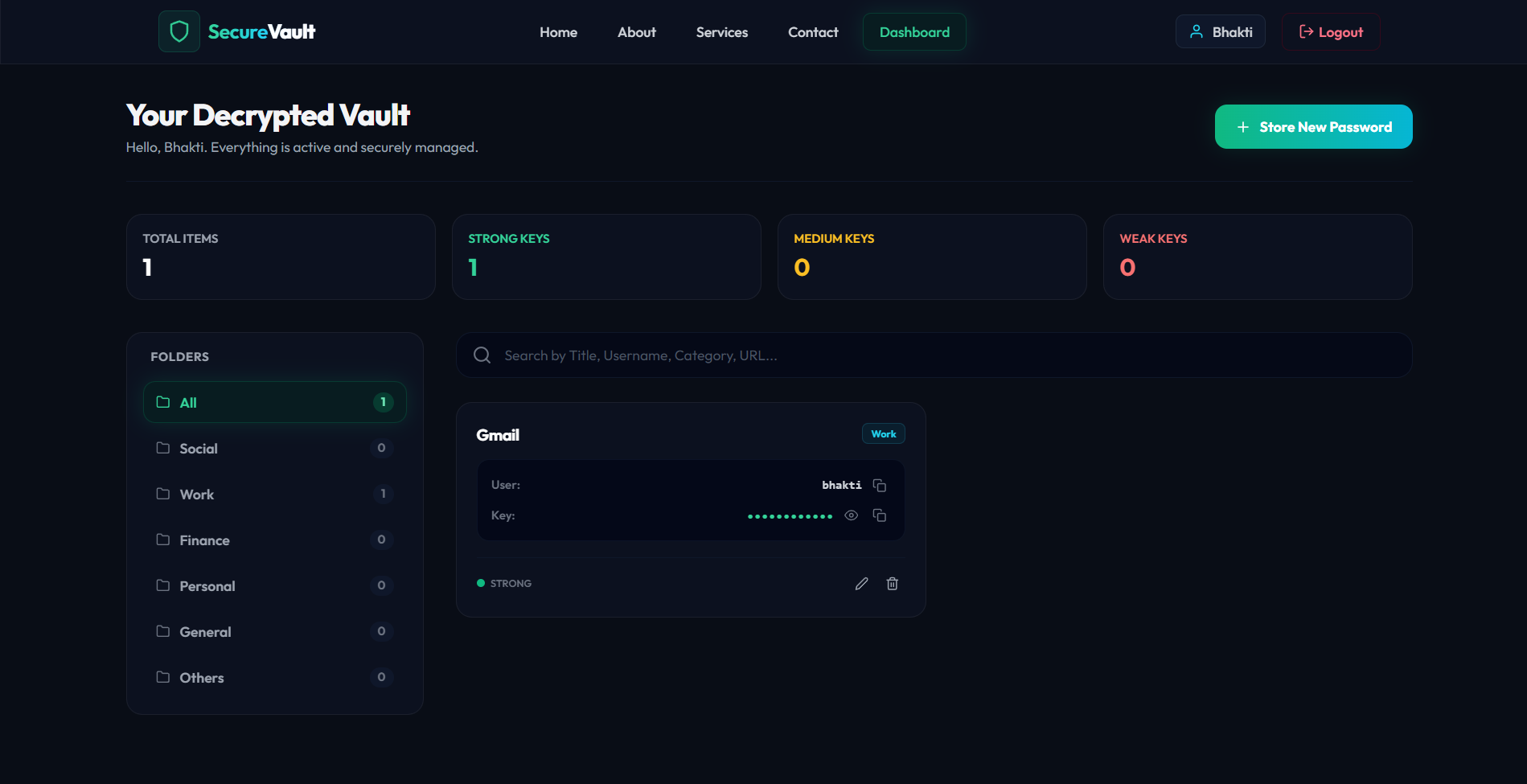Click the Medium Keys stat card
Viewport: 1527px width, 784px height.
pyautogui.click(x=932, y=257)
